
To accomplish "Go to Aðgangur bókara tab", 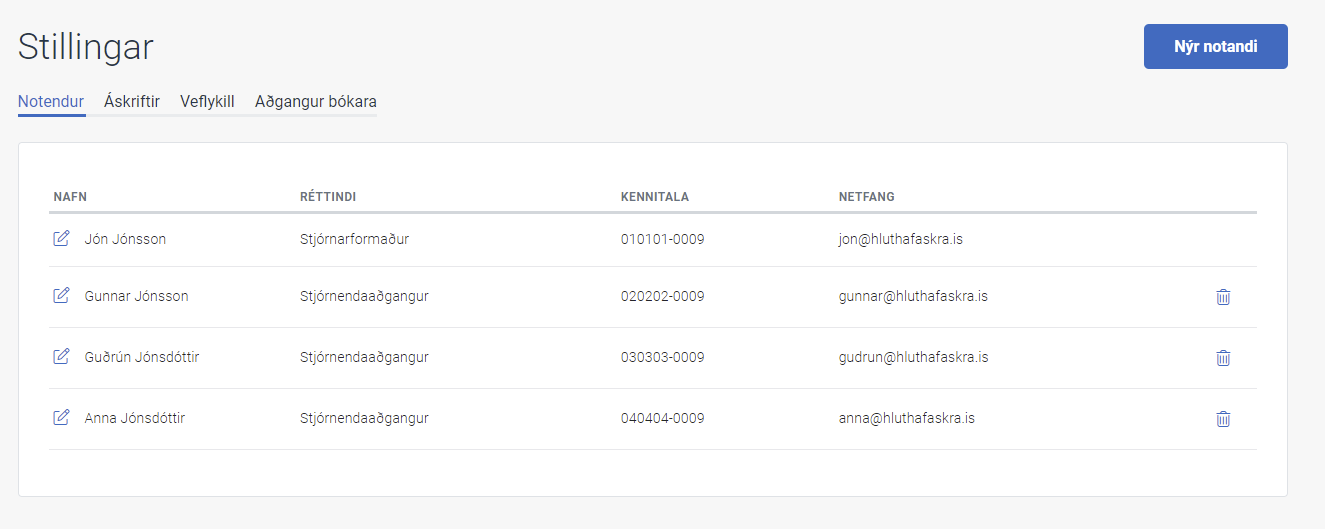I will 316,101.
